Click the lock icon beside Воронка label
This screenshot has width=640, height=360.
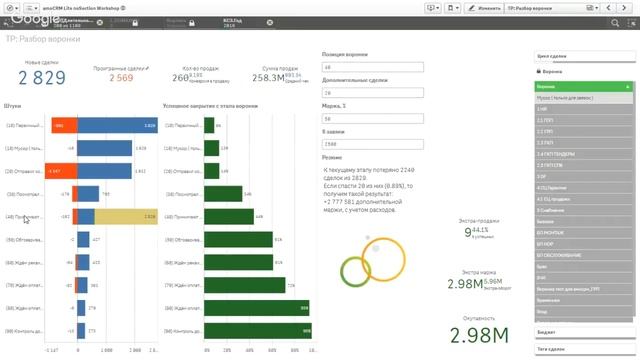point(539,71)
